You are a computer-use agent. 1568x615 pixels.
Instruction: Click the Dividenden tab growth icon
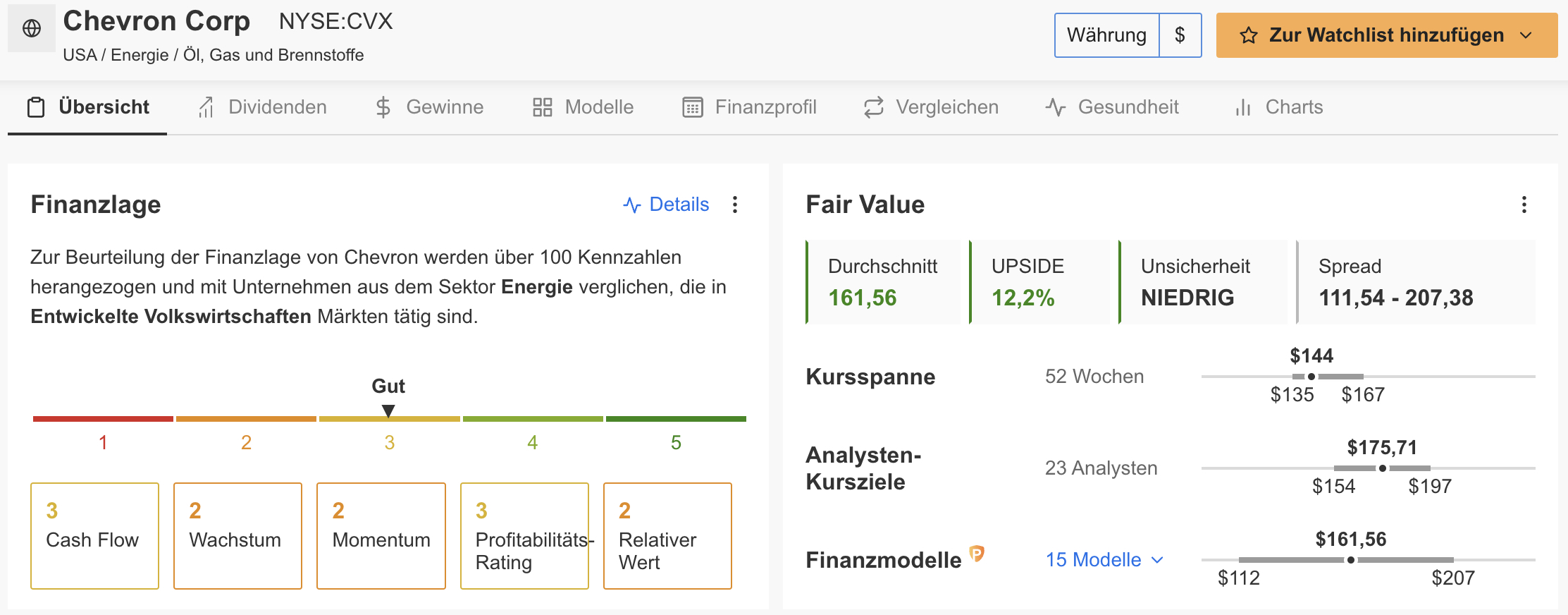[x=206, y=107]
